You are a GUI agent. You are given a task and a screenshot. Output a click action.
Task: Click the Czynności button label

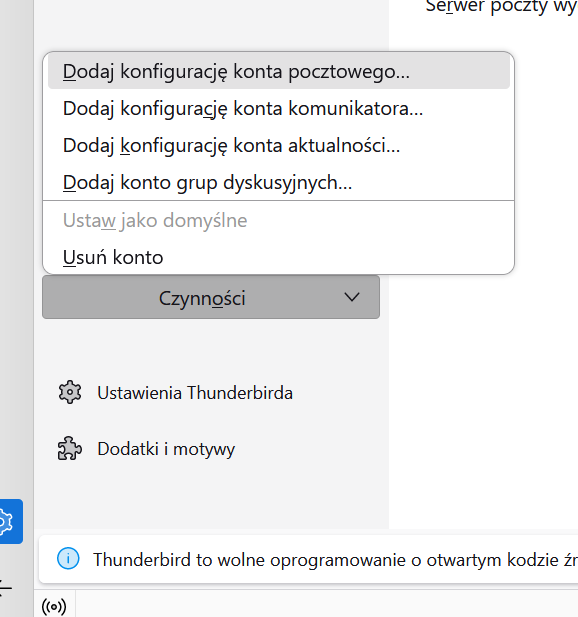point(202,298)
